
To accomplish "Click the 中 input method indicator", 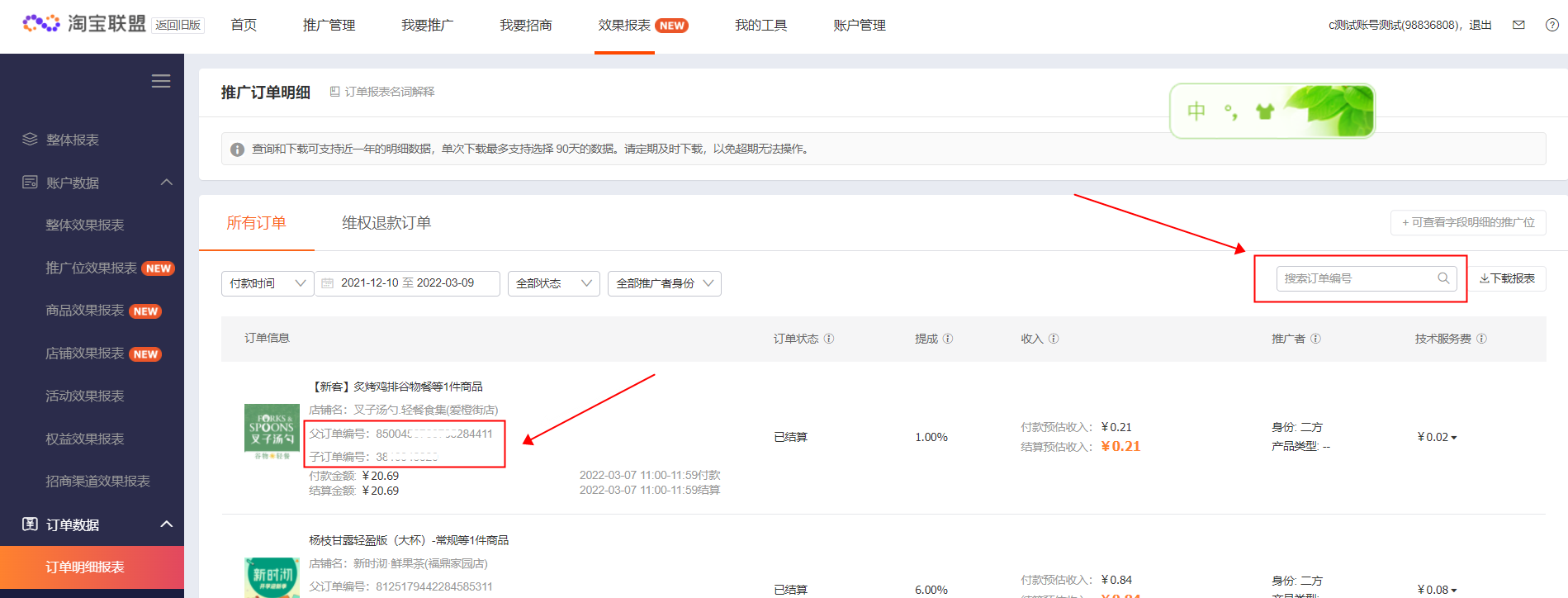I will 1196,111.
